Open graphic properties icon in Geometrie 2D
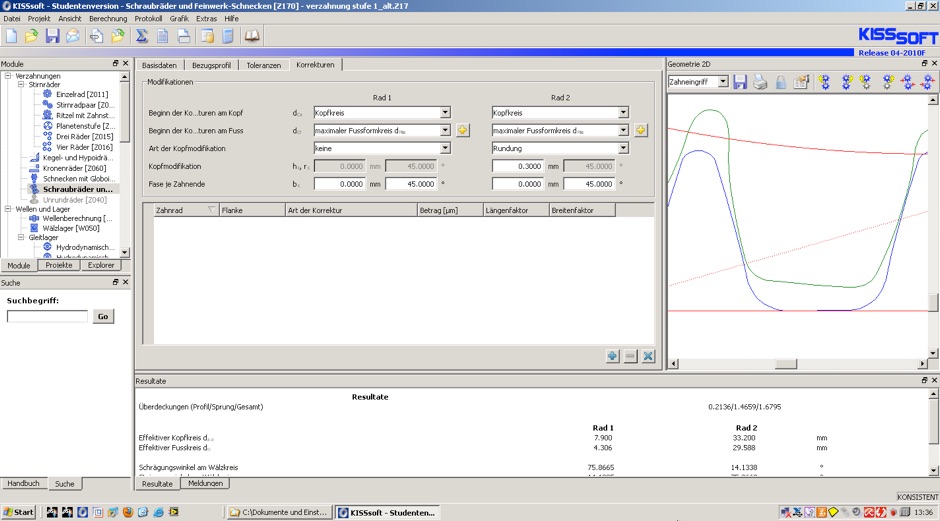 [x=802, y=82]
